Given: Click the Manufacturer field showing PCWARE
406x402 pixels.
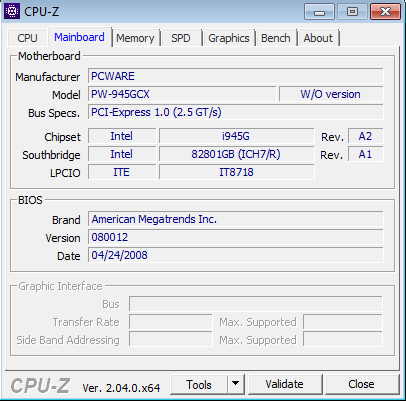Looking at the screenshot, I should click(x=236, y=76).
